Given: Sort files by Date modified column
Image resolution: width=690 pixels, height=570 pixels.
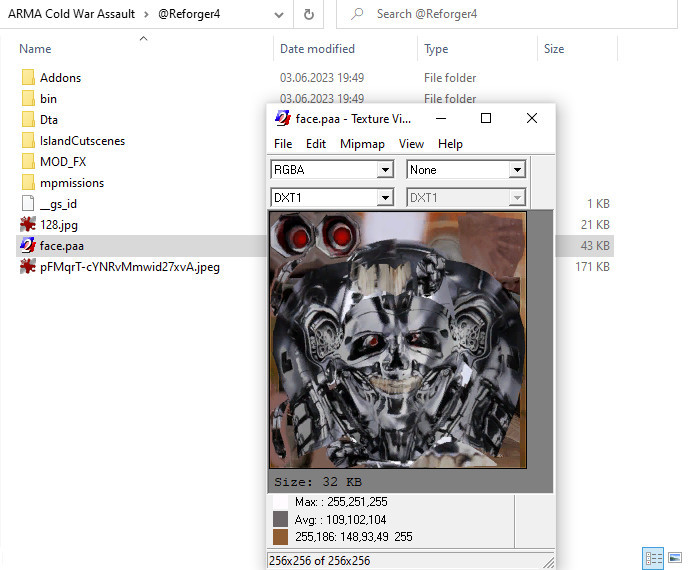Looking at the screenshot, I should tap(317, 49).
